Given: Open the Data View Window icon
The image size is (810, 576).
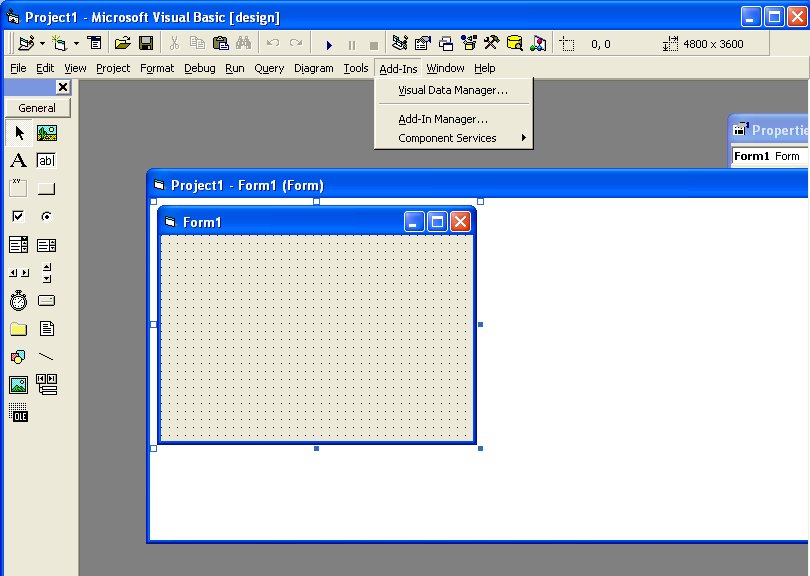Looking at the screenshot, I should pos(515,43).
